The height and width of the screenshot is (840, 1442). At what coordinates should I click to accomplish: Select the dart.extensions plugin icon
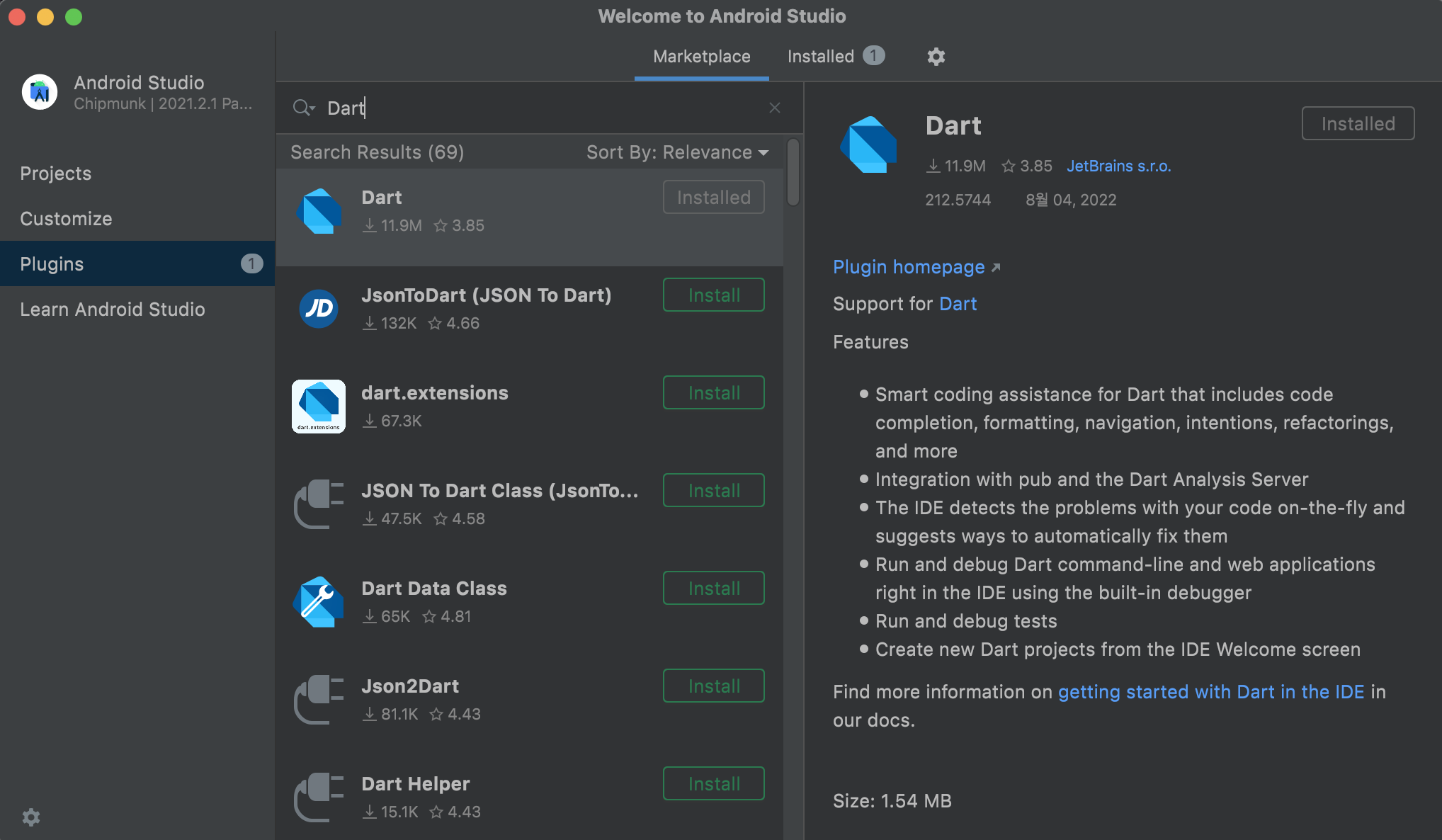tap(319, 407)
